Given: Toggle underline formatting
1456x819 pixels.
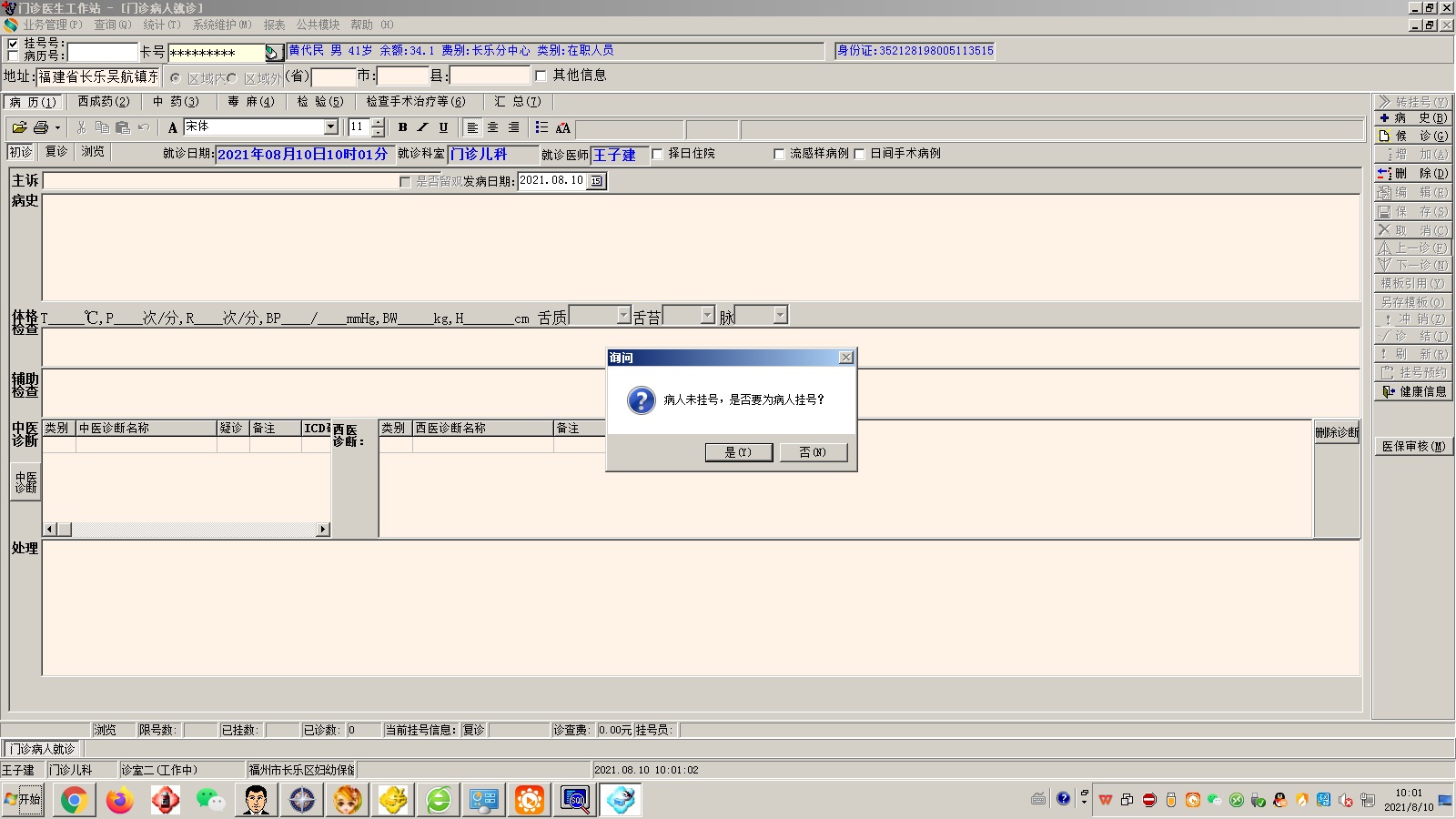Looking at the screenshot, I should pos(444,127).
